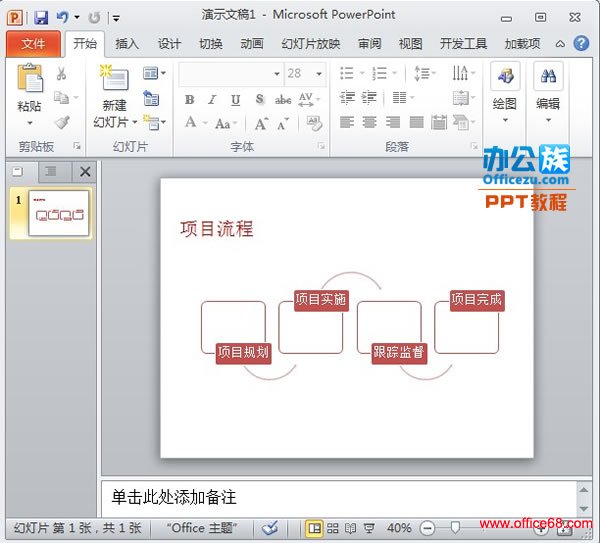Image resolution: width=600 pixels, height=543 pixels.
Task: Open the font size 28 dropdown
Action: click(319, 73)
